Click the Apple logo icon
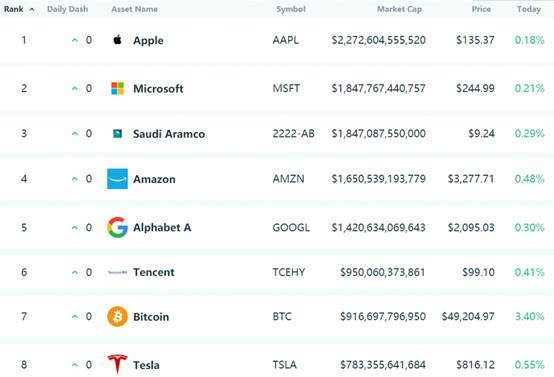The width and height of the screenshot is (554, 377). pos(117,40)
